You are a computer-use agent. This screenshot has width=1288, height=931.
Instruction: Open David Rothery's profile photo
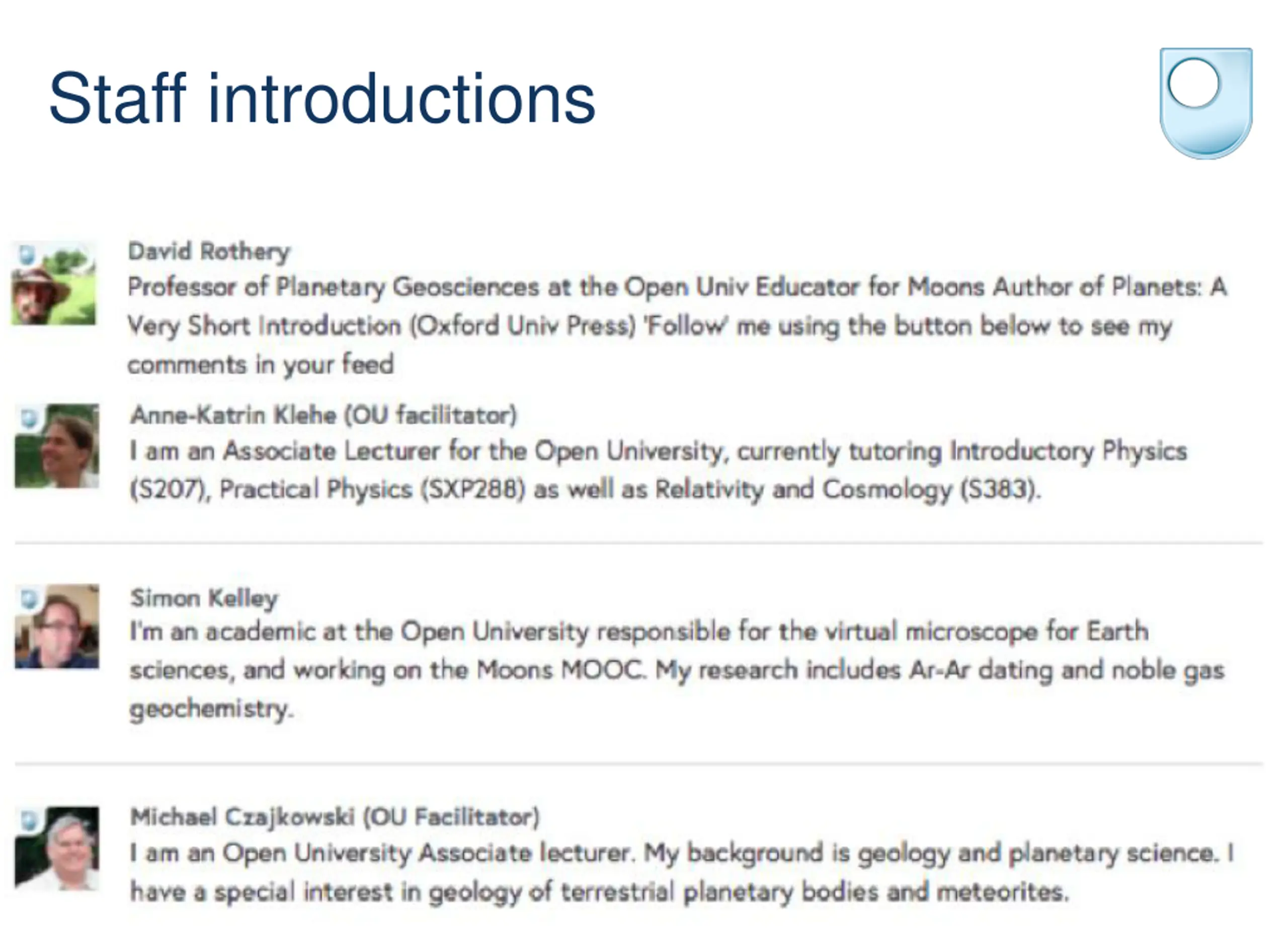coord(54,282)
